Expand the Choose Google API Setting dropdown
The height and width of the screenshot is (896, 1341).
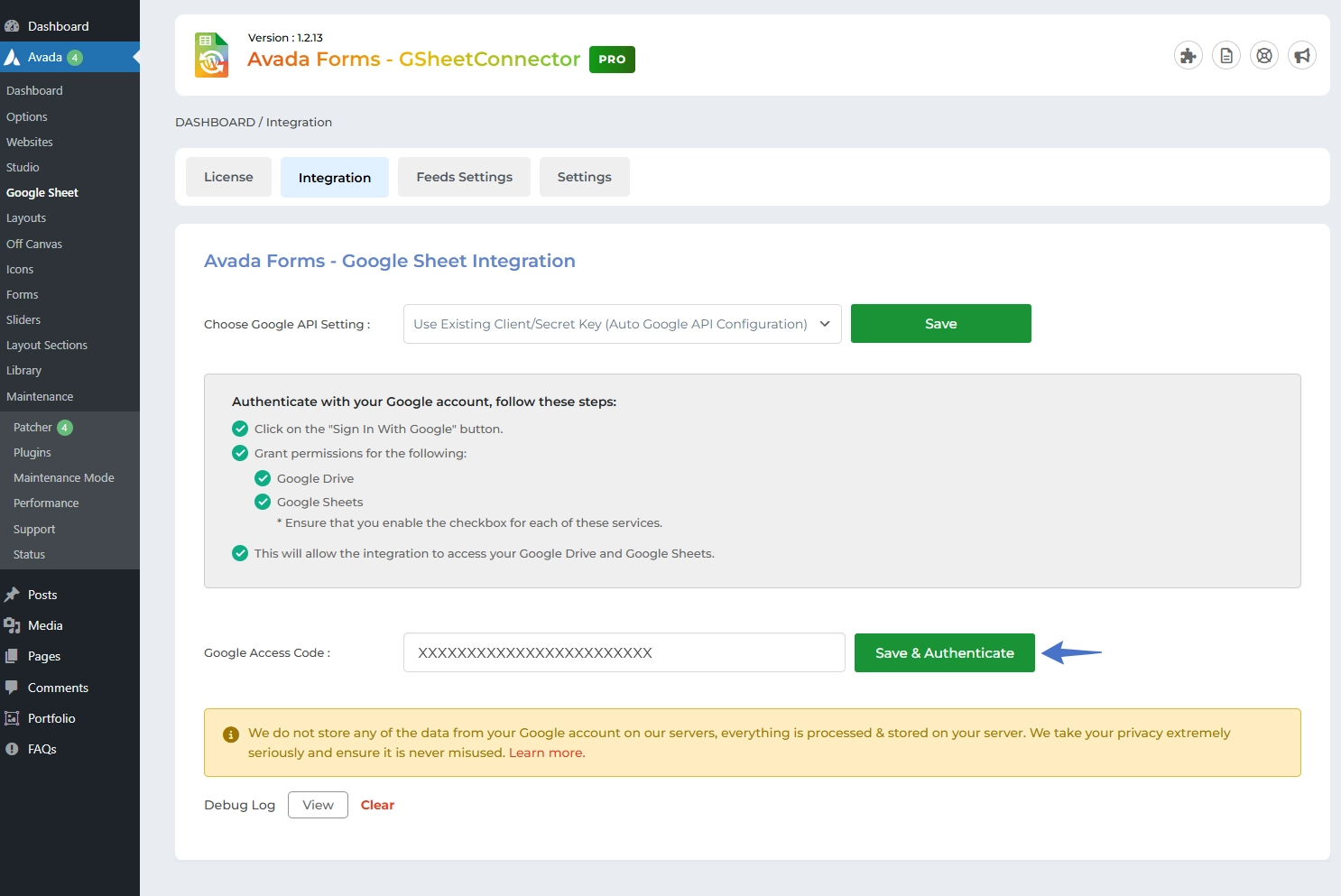coord(622,324)
